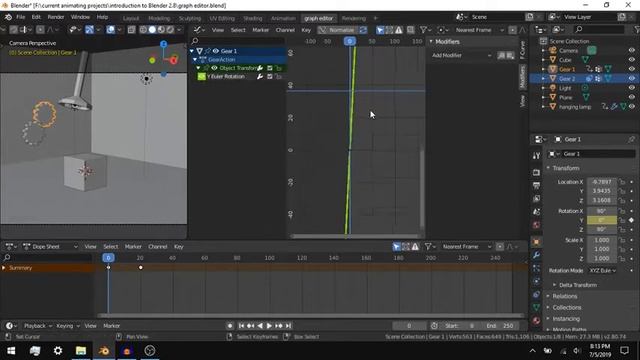Toggle visibility of Light in outliner
The width and height of the screenshot is (640, 360).
[632, 88]
